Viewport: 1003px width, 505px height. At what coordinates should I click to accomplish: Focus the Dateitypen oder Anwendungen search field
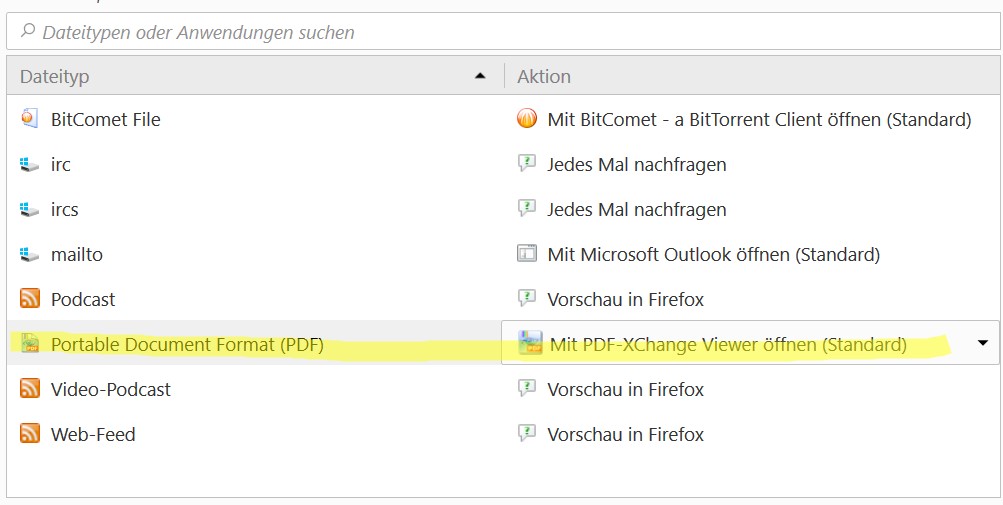(x=500, y=33)
